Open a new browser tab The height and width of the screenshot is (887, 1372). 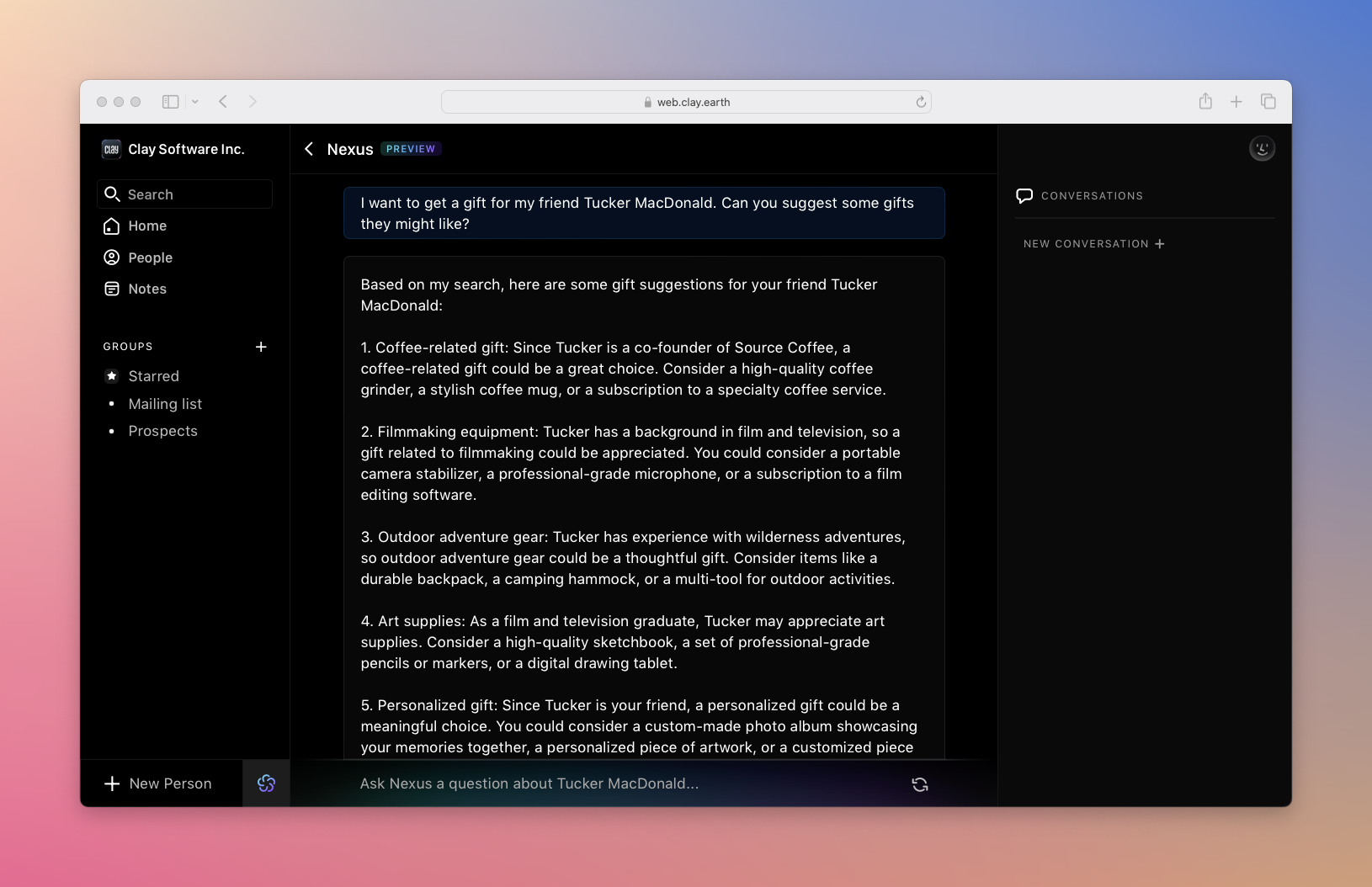[1236, 102]
